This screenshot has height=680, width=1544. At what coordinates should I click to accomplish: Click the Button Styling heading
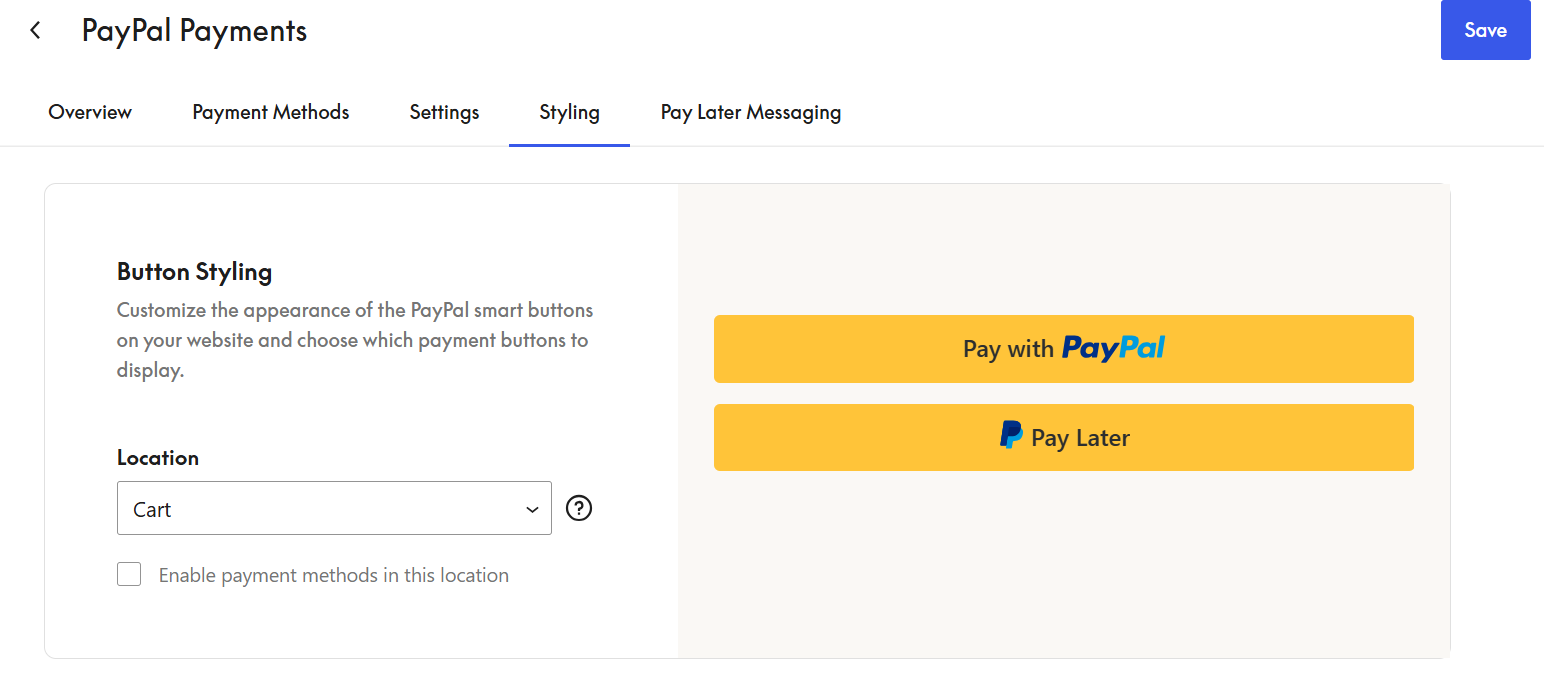194,271
